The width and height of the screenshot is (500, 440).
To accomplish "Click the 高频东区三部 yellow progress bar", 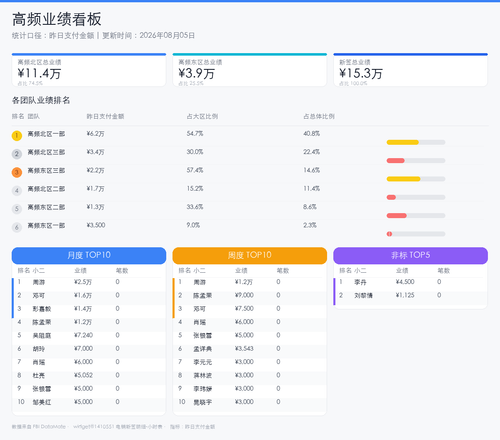I will [x=416, y=179].
